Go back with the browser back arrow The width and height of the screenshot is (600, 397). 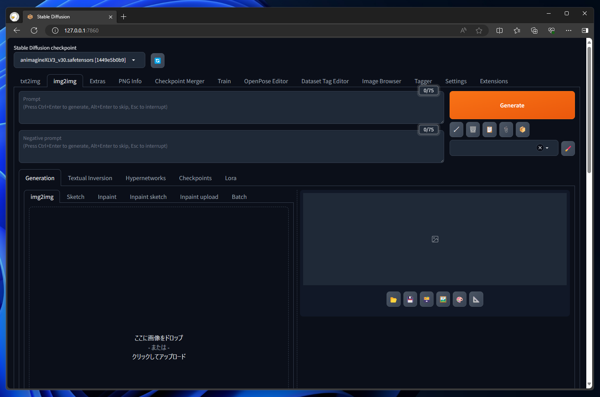(16, 30)
